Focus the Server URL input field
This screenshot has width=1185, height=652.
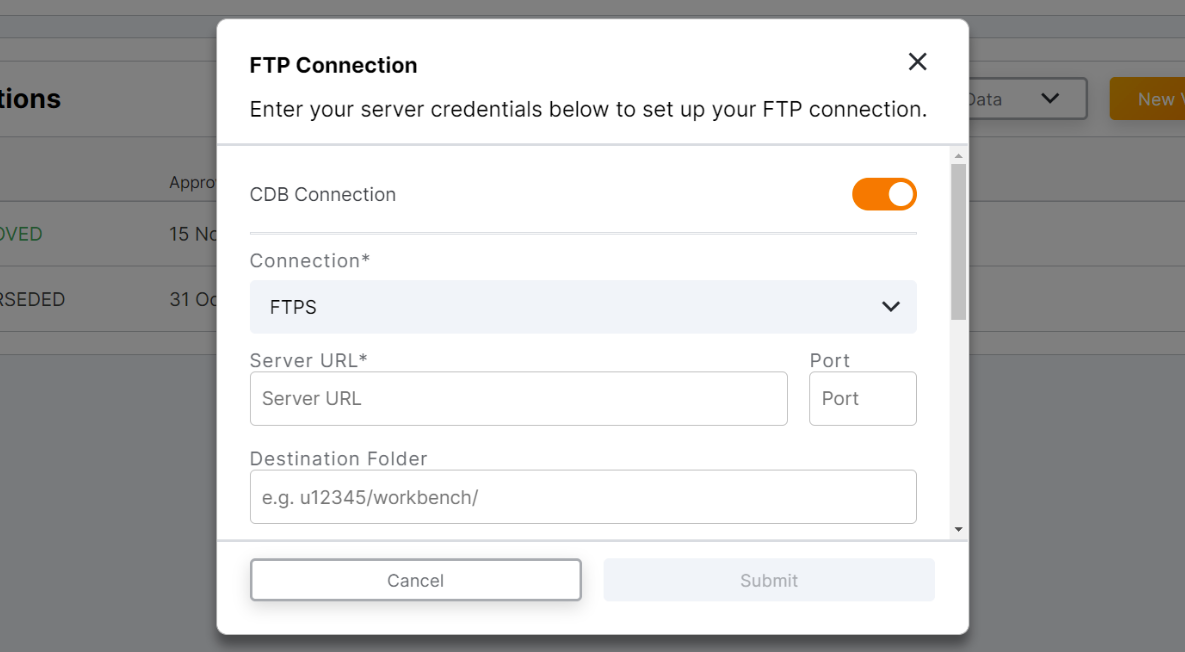[x=518, y=399]
